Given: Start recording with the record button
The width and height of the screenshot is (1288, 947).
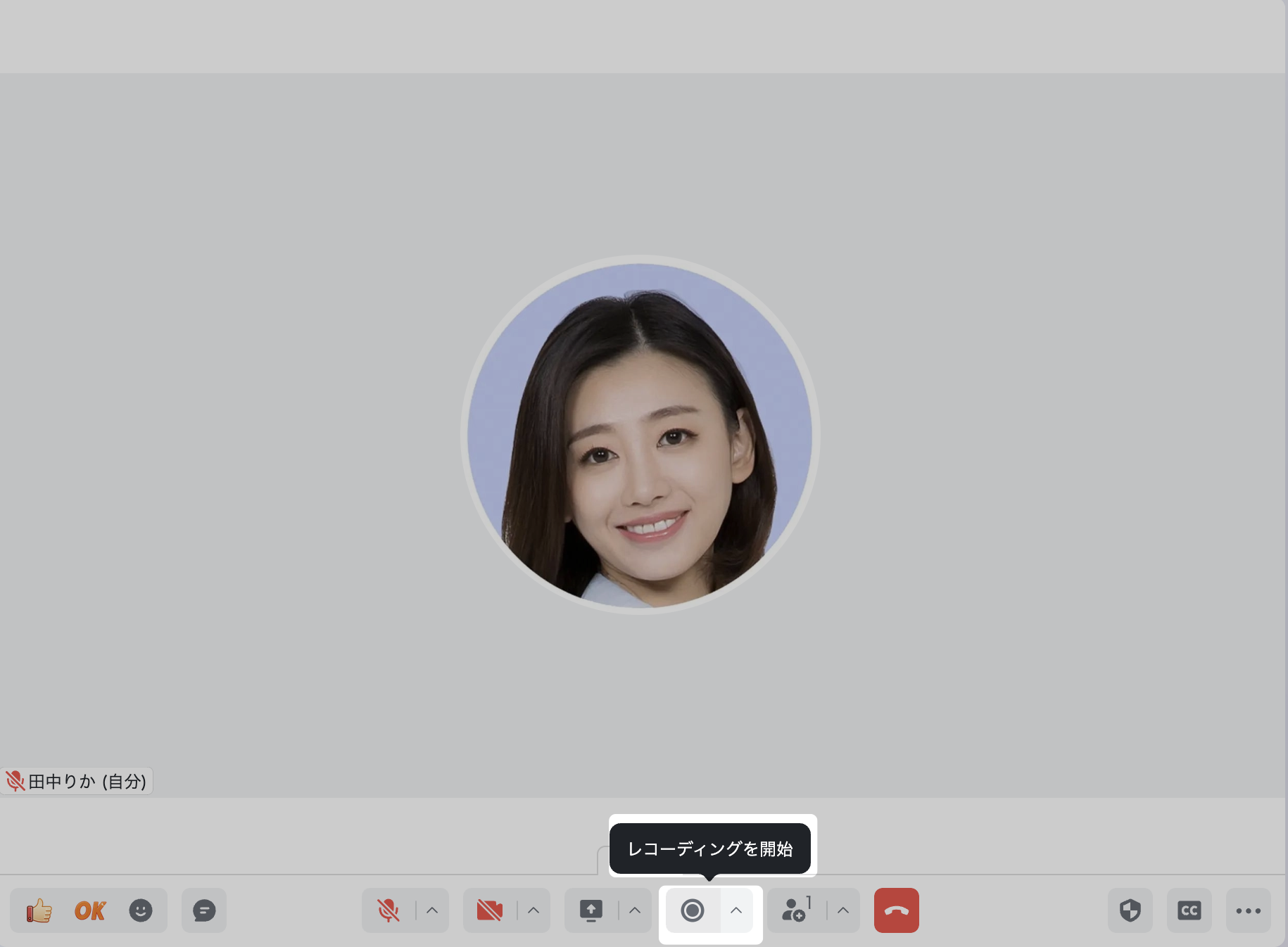Looking at the screenshot, I should pyautogui.click(x=693, y=910).
